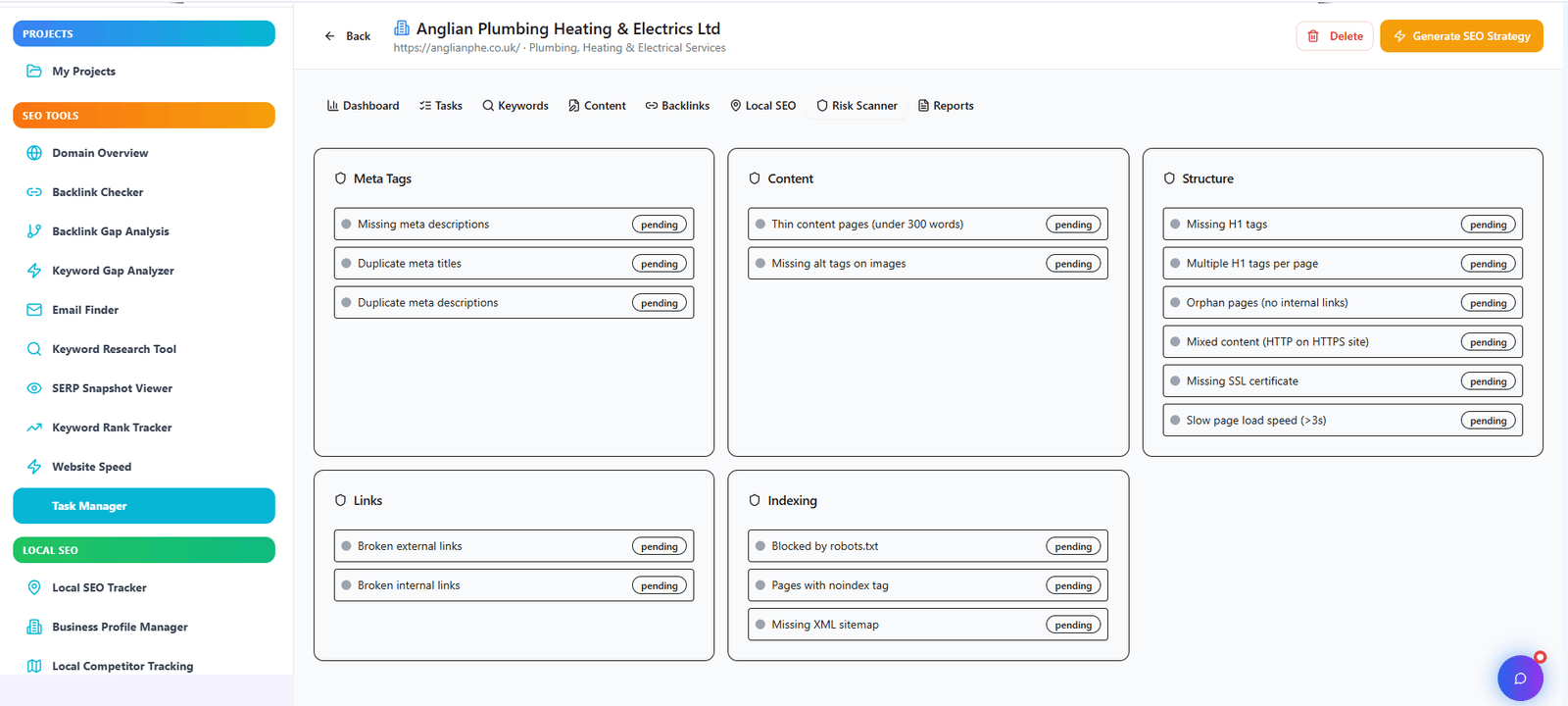Click the Missing SSL certificate text

(x=1243, y=381)
